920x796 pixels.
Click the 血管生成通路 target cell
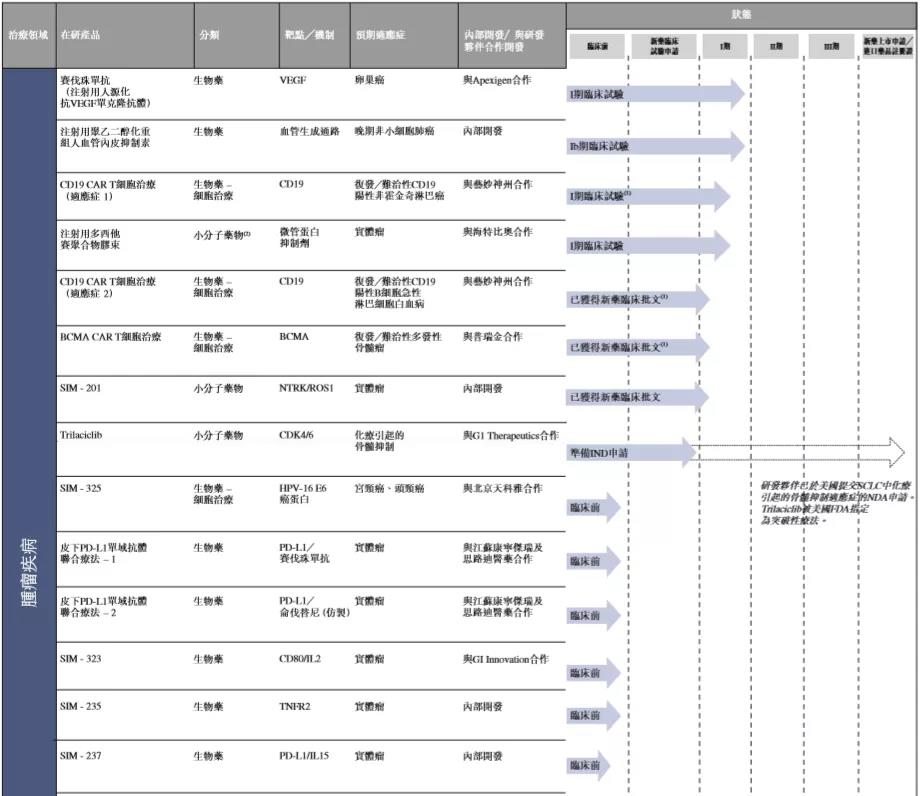tap(309, 131)
